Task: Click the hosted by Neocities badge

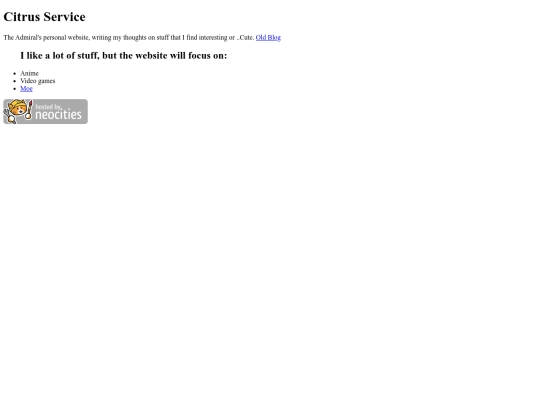Action: tap(45, 112)
